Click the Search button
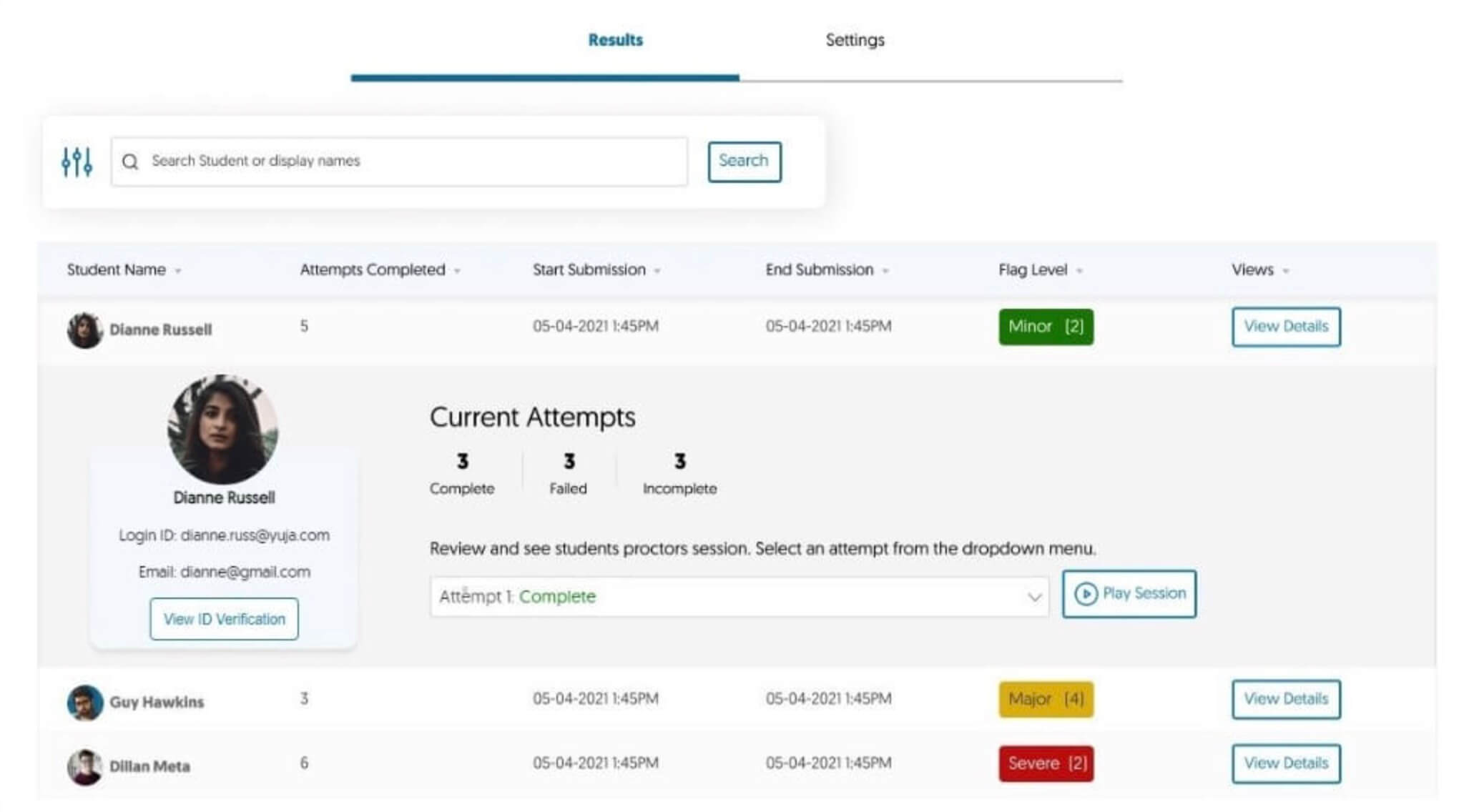The width and height of the screenshot is (1479, 812). (744, 162)
